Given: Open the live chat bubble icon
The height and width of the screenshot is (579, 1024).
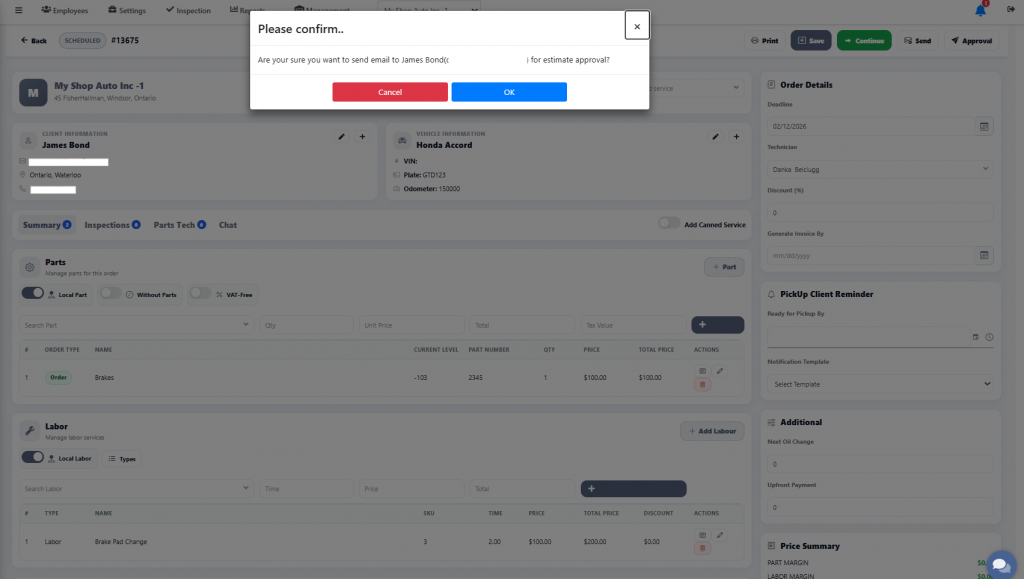Looking at the screenshot, I should click(1000, 564).
